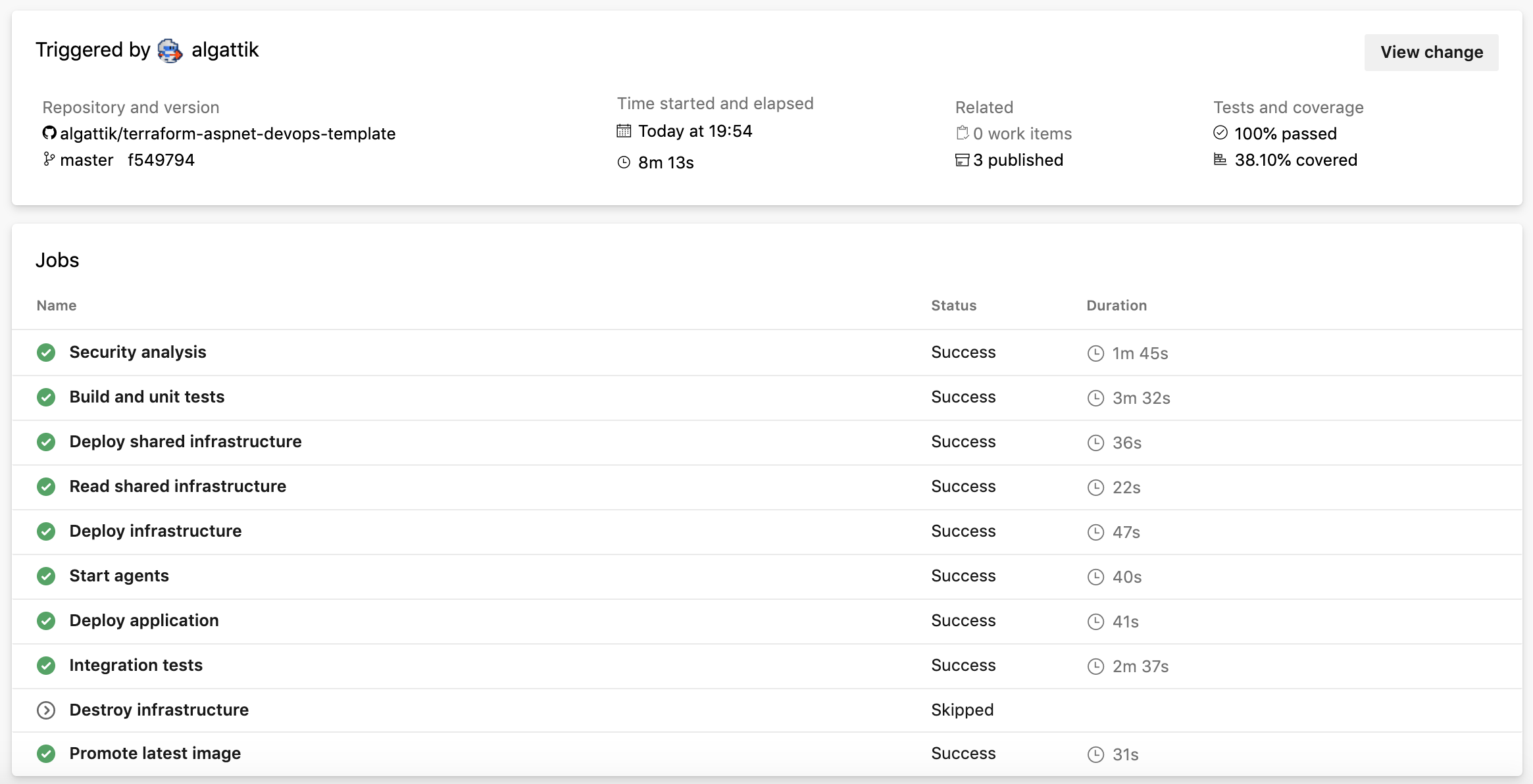Click the GitHub repository icon

(49, 134)
